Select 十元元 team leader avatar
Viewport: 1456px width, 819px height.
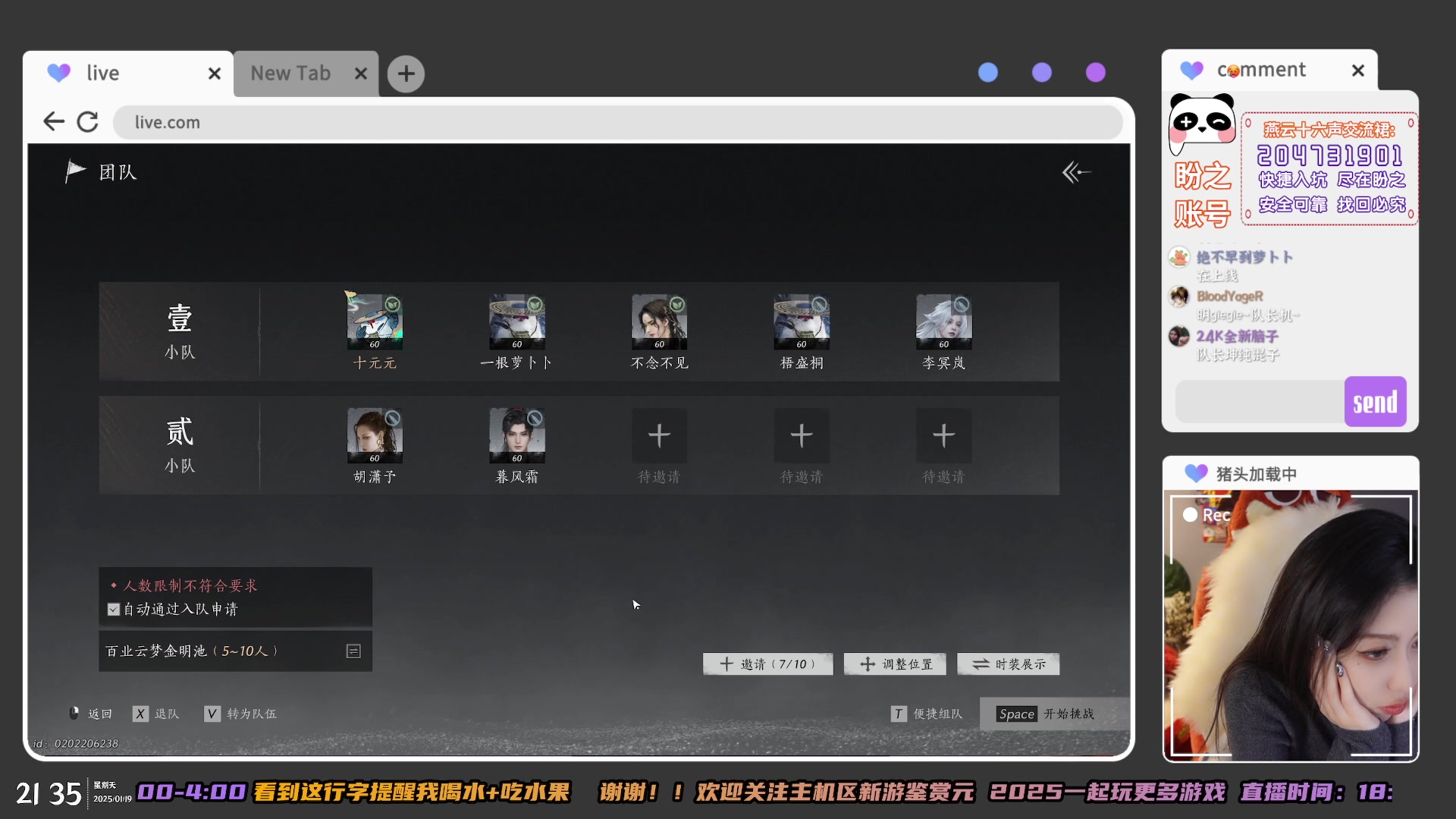pos(375,322)
